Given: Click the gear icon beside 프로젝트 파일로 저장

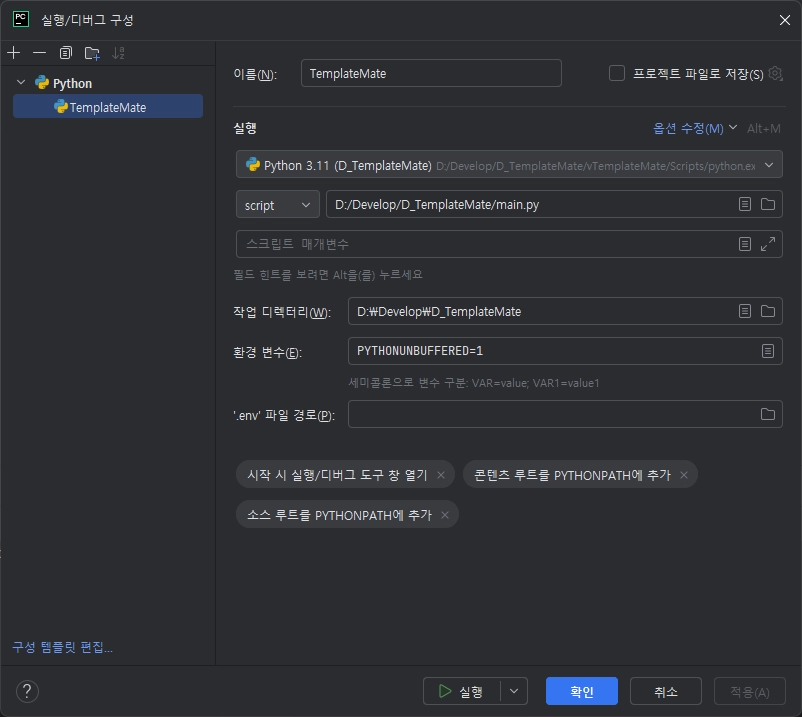Looking at the screenshot, I should pyautogui.click(x=775, y=73).
